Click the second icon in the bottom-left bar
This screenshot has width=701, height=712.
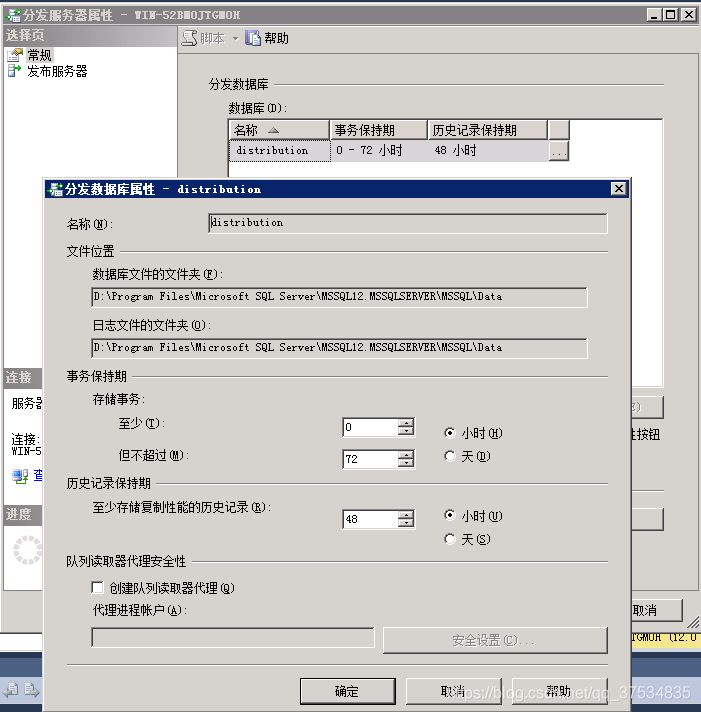(31, 690)
